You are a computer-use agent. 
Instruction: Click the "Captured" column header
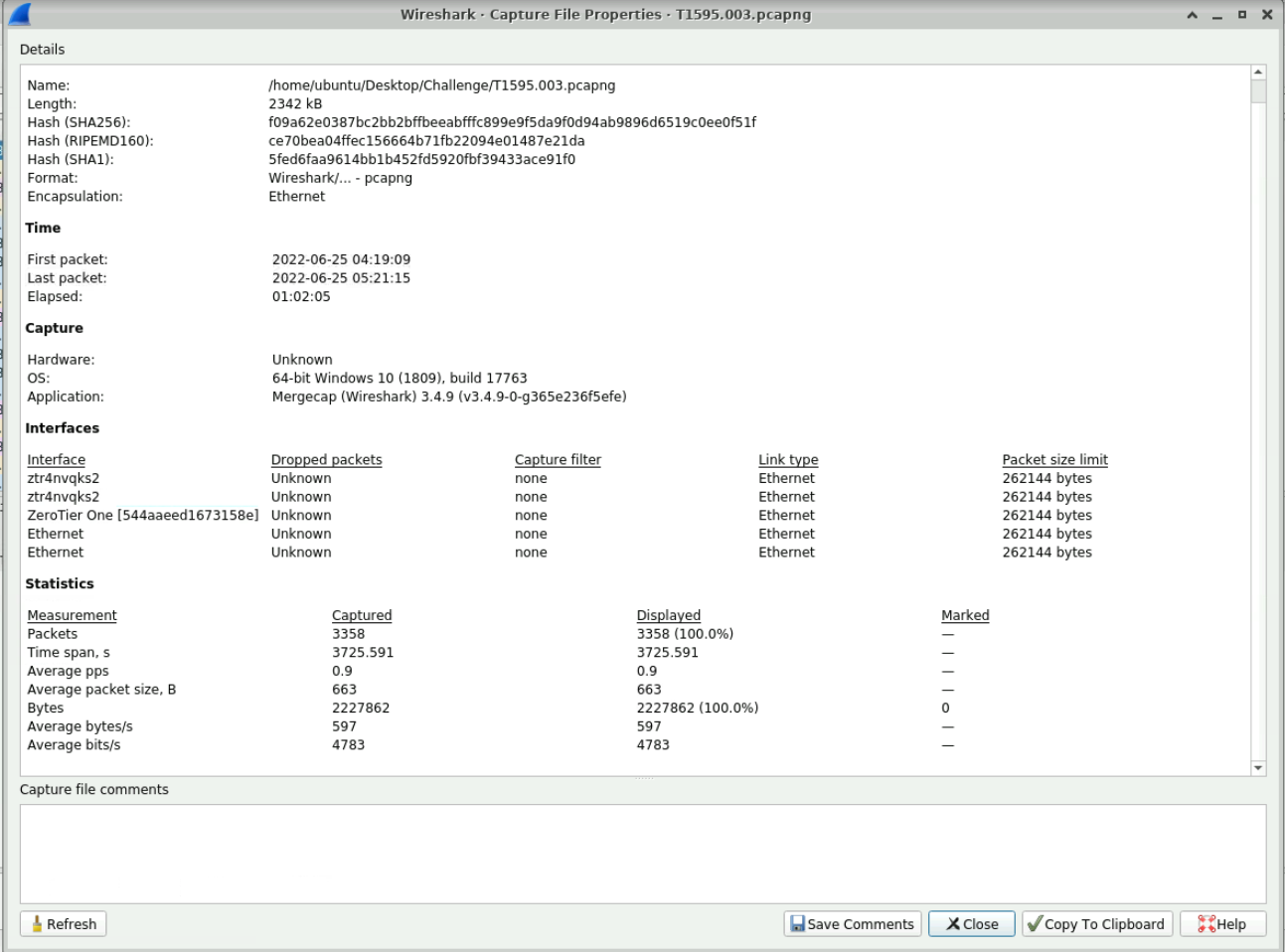(362, 616)
